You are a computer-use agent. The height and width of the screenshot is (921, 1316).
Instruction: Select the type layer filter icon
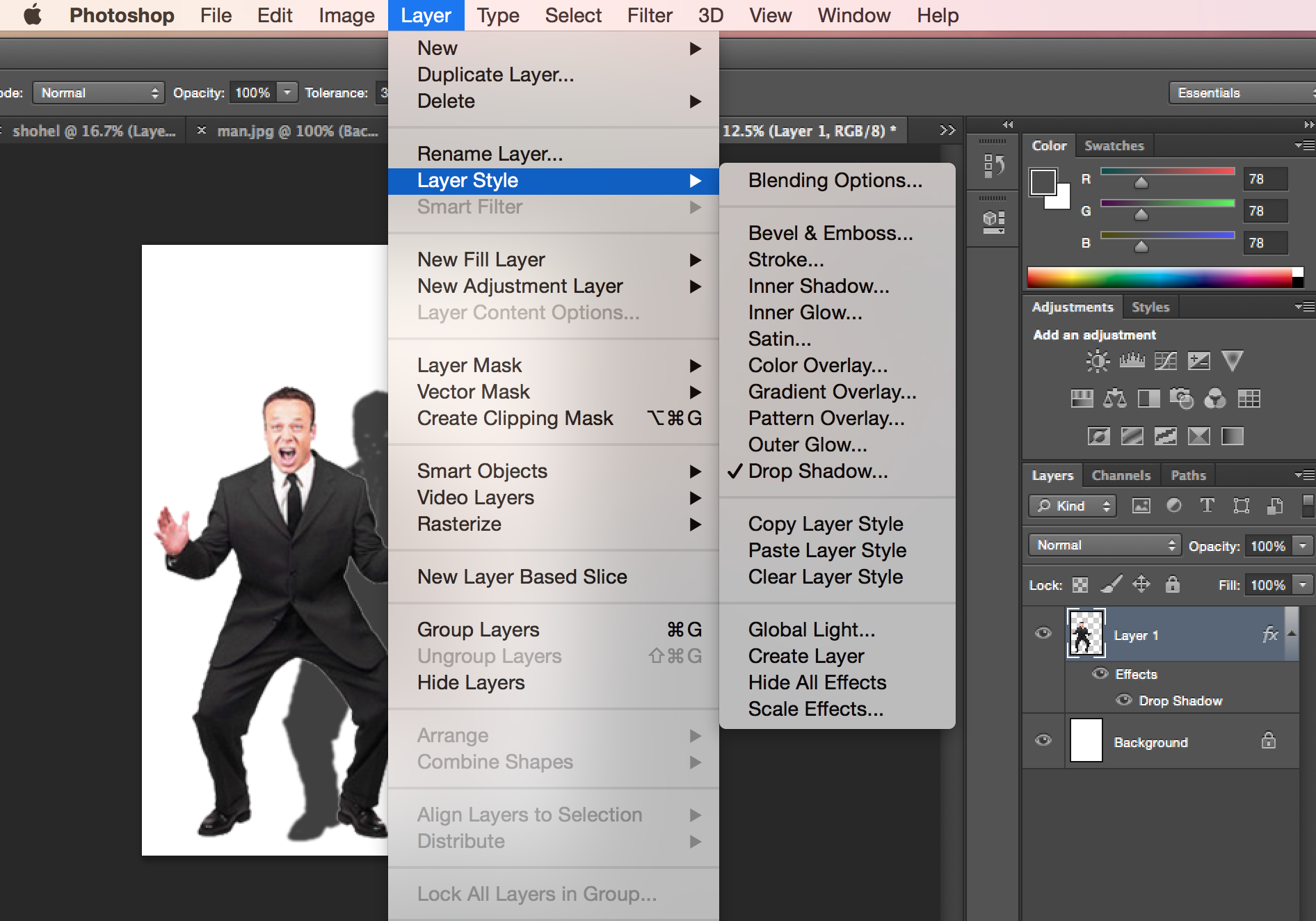pos(1207,506)
